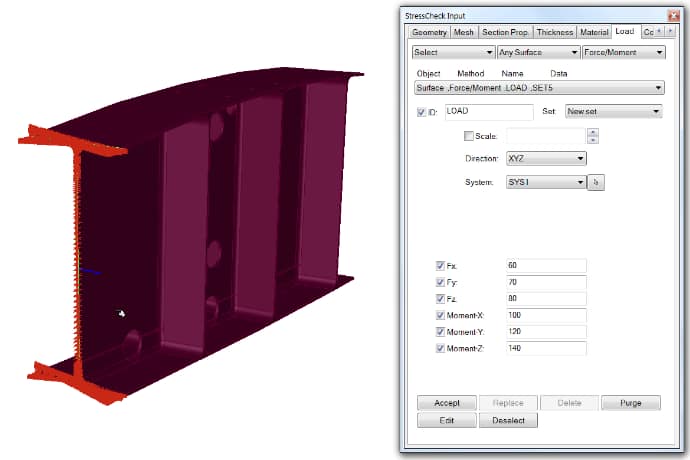Enable the Scale checkbox
The image size is (690, 460).
pyautogui.click(x=470, y=136)
